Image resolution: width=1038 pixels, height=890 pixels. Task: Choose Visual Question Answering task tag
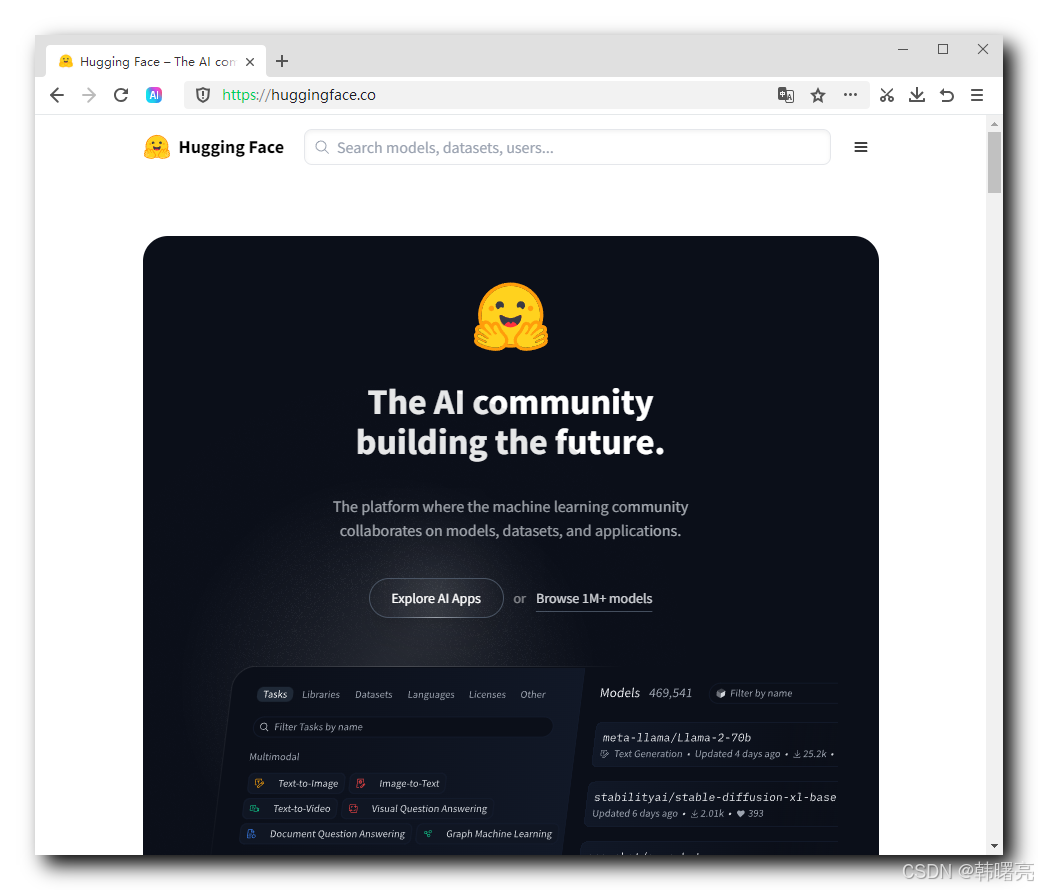(419, 809)
